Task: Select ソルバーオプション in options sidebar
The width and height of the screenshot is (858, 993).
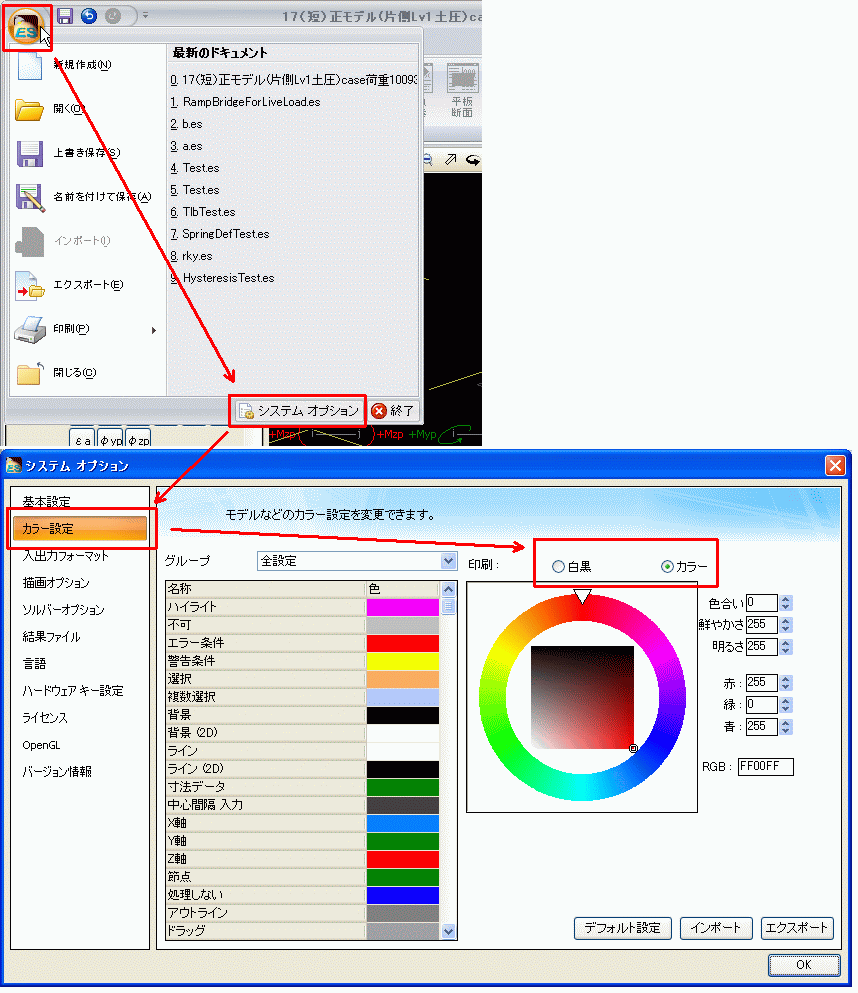Action: click(x=63, y=610)
